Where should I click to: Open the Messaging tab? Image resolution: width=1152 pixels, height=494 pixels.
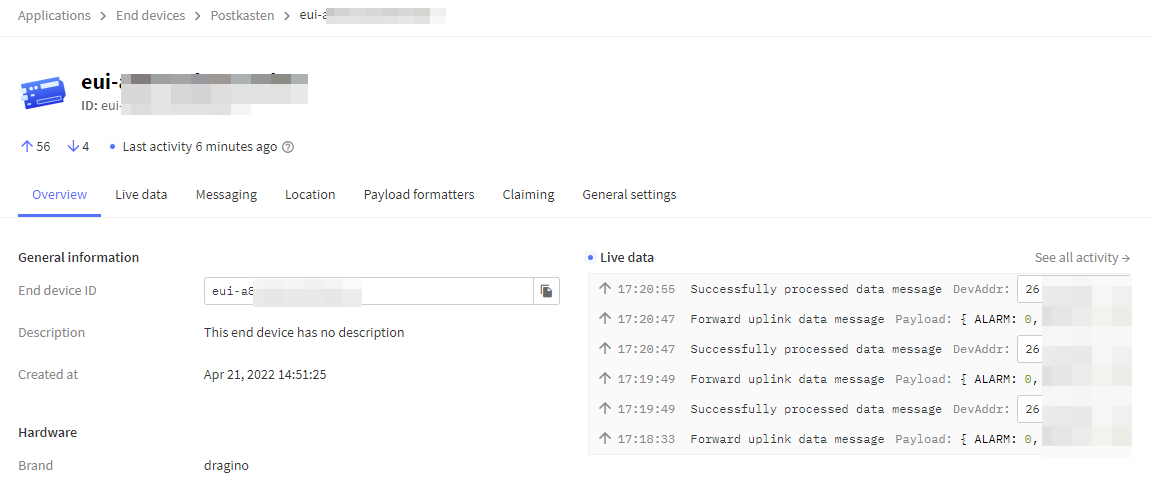click(x=226, y=195)
